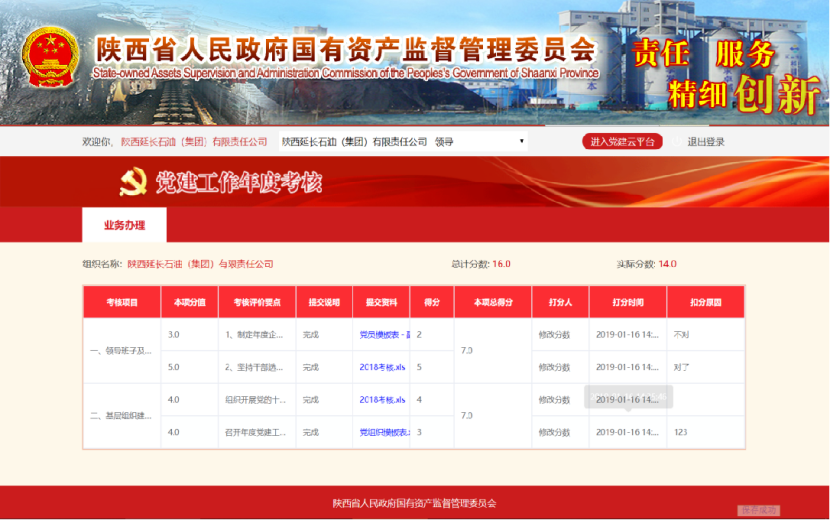Click the 党建工作年度考核 banner title

pyautogui.click(x=239, y=183)
